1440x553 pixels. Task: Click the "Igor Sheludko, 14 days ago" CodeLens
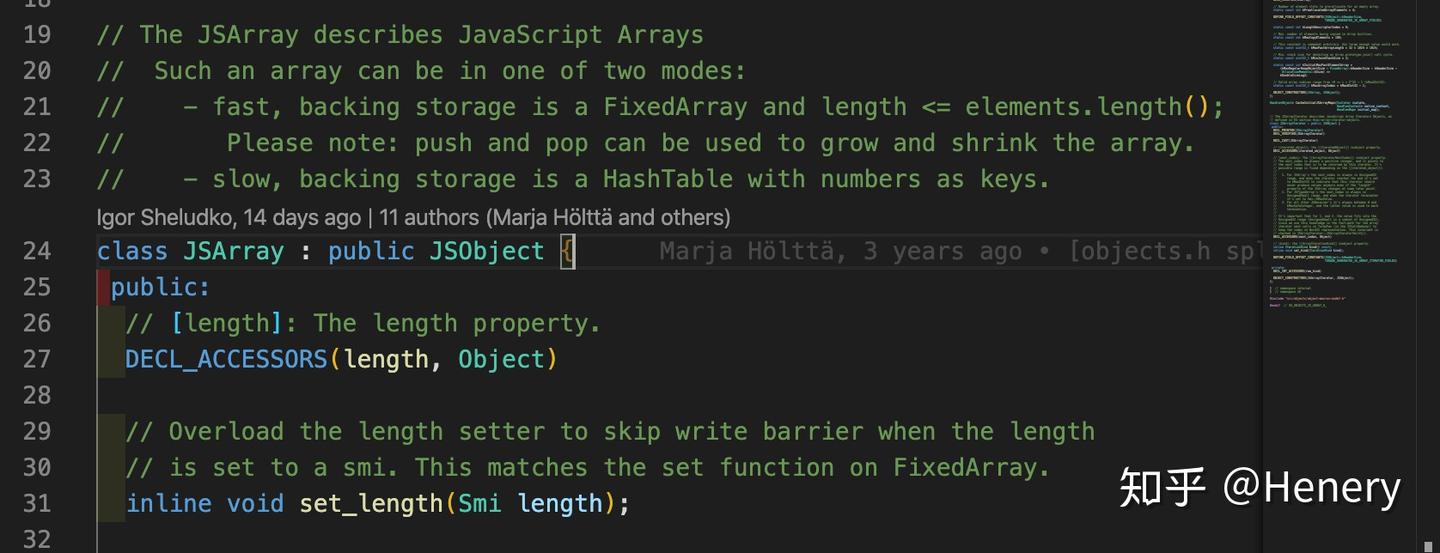point(228,217)
